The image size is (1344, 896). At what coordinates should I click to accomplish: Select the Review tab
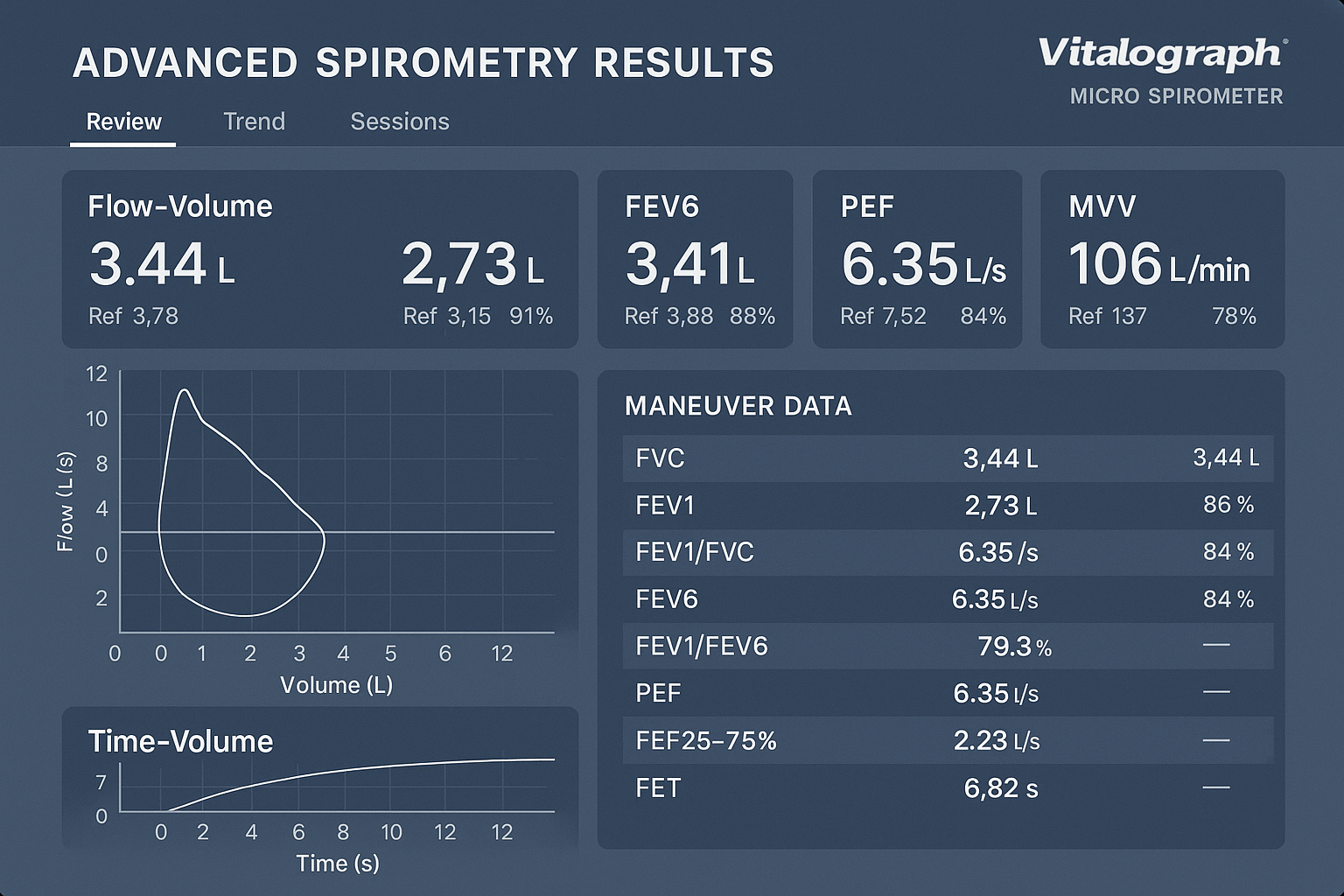pyautogui.click(x=122, y=121)
